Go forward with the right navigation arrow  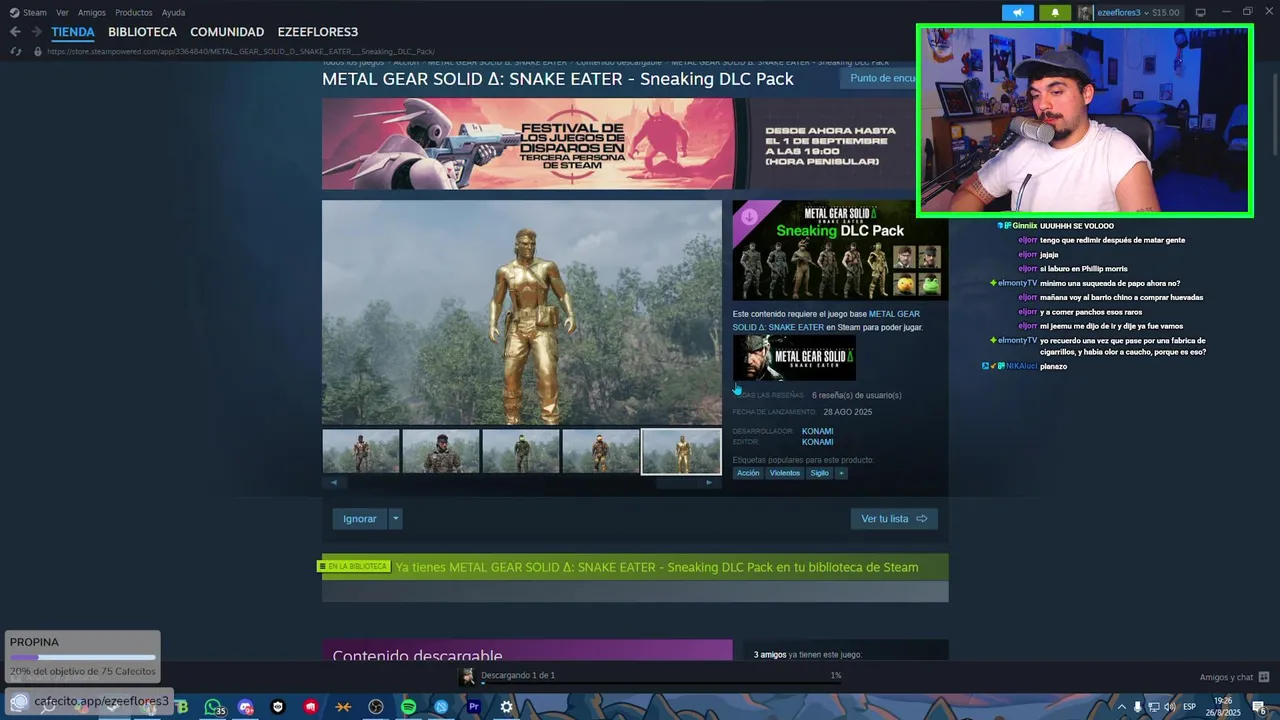36,32
